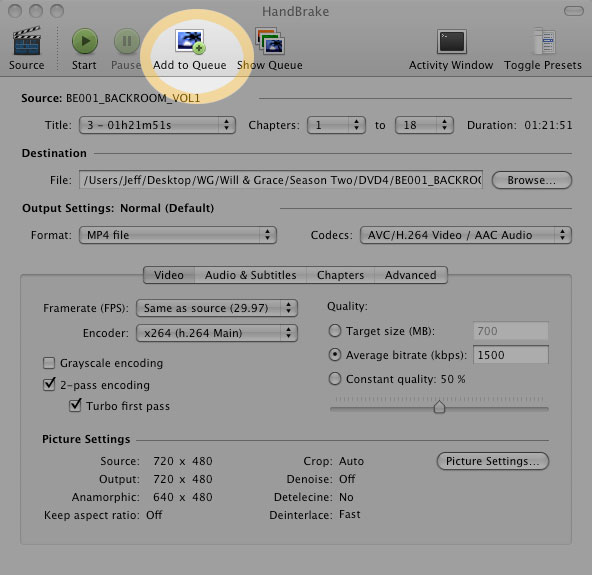
Task: Click the Add to Queue icon
Action: [190, 41]
